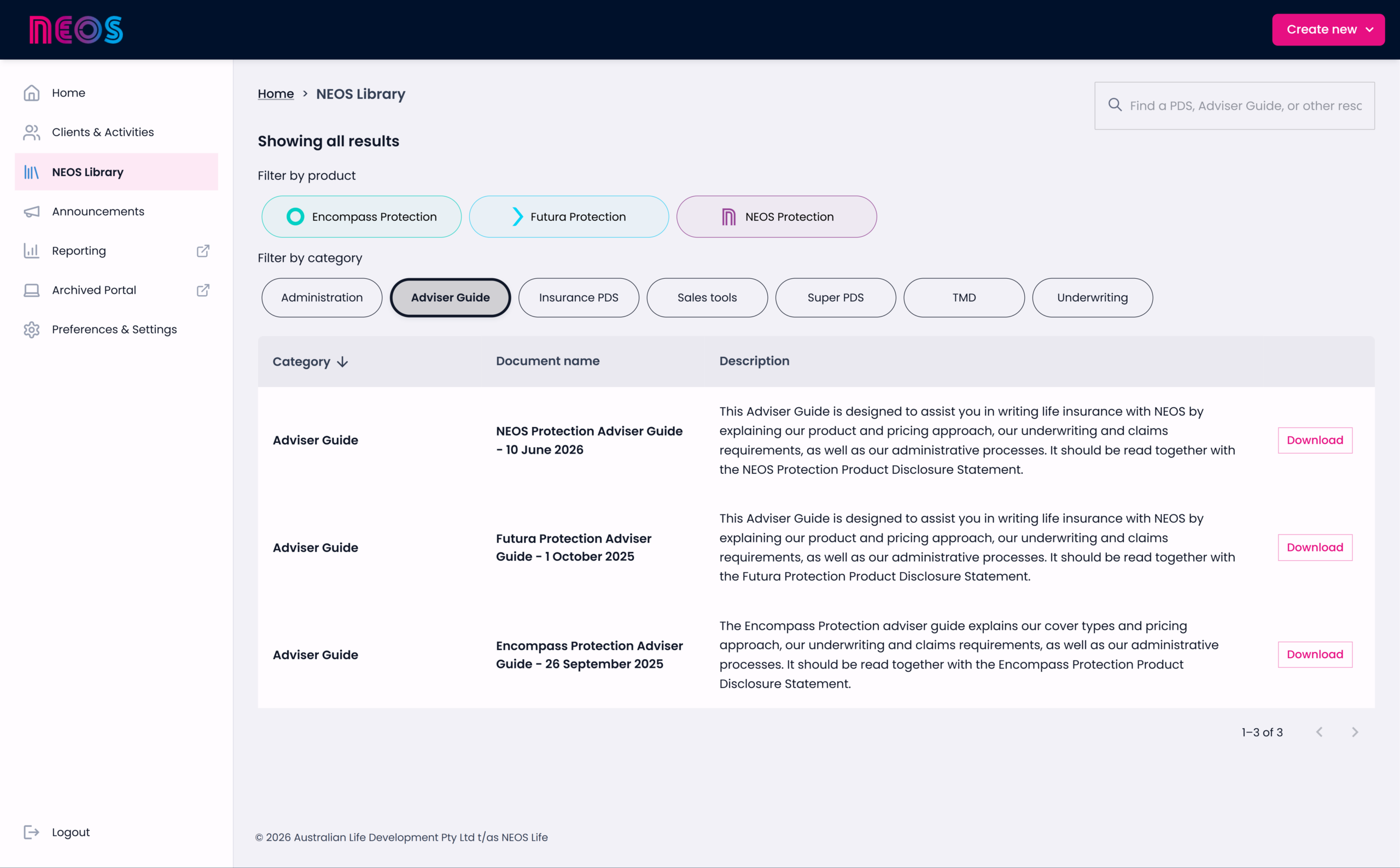The width and height of the screenshot is (1400, 868).
Task: Select NEOS Library in sidebar
Action: [116, 172]
